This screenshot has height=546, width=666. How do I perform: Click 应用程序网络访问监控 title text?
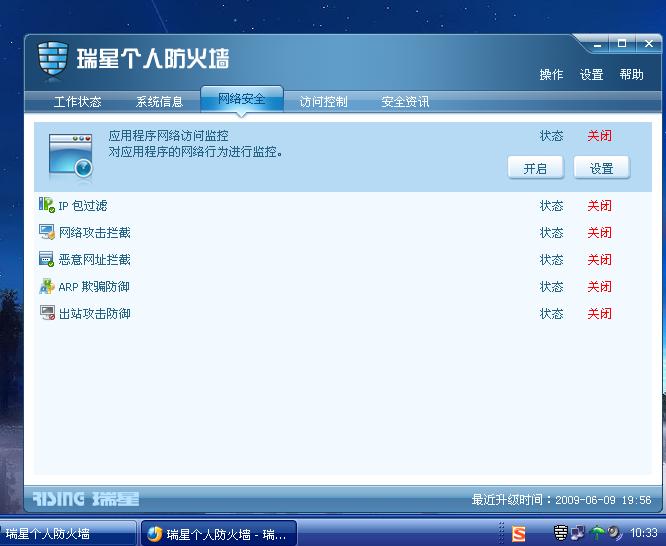[x=169, y=136]
